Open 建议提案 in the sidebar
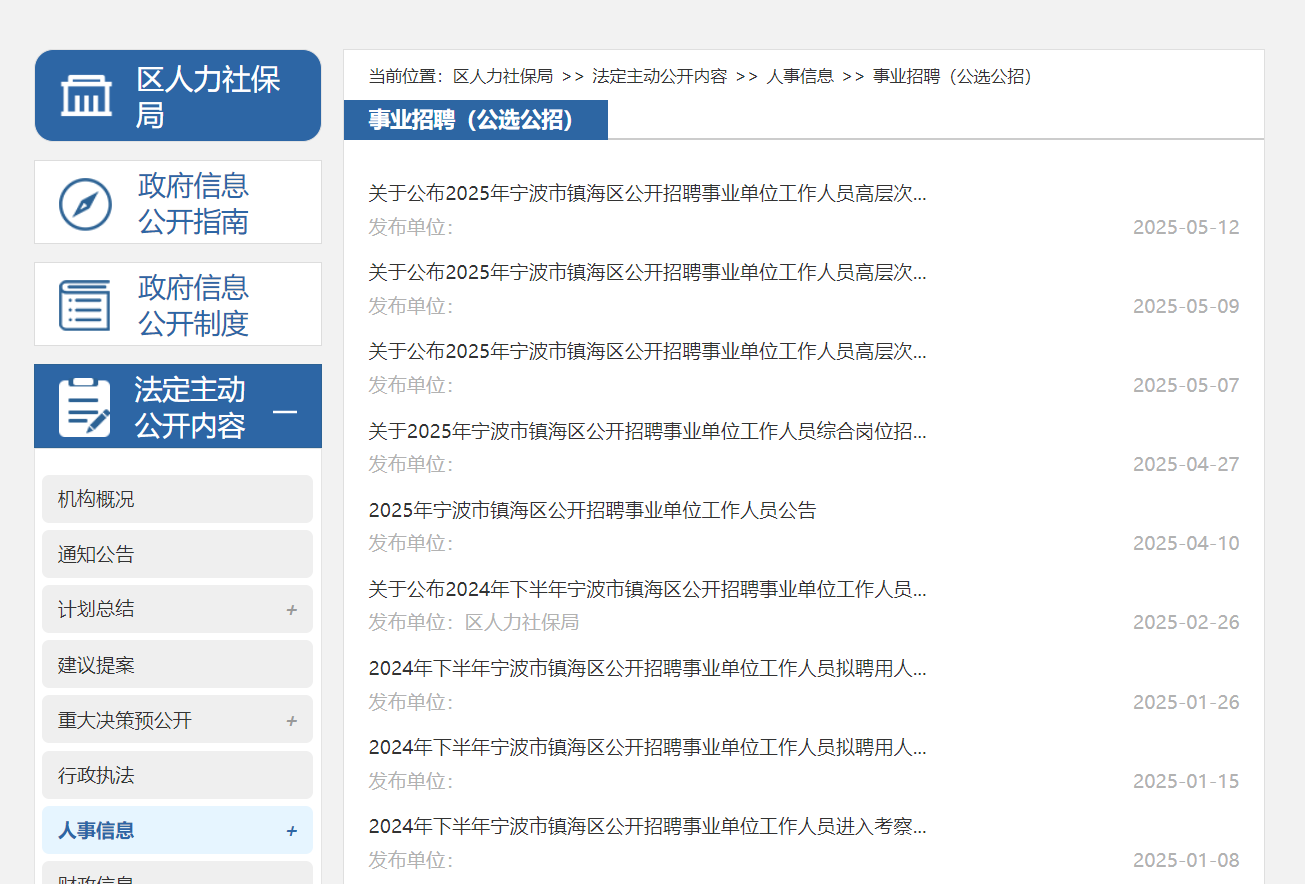The image size is (1305, 884). click(178, 665)
